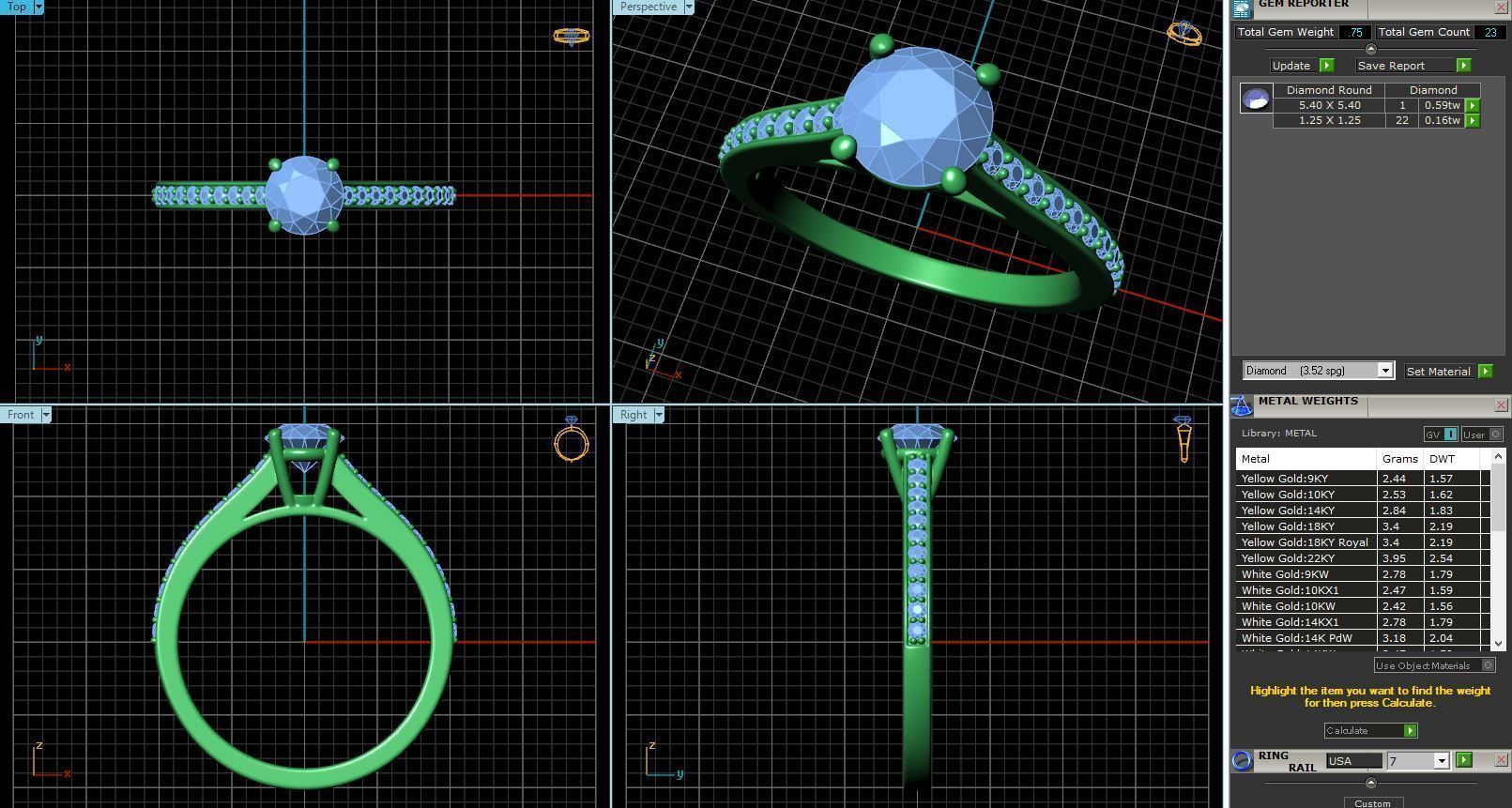Open the Top viewport dropdown arrow
1512x808 pixels.
click(x=38, y=7)
